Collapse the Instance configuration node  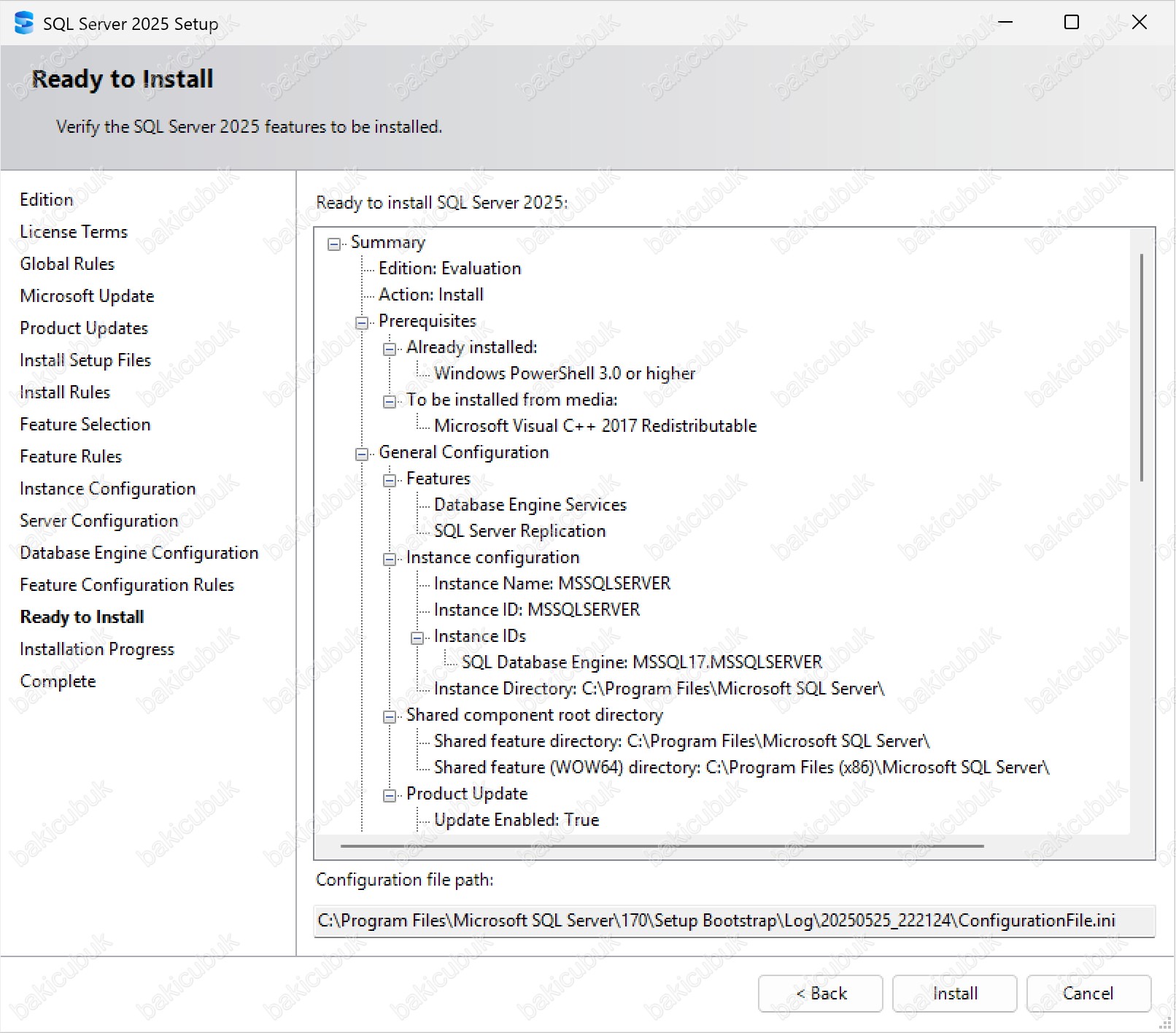click(389, 559)
